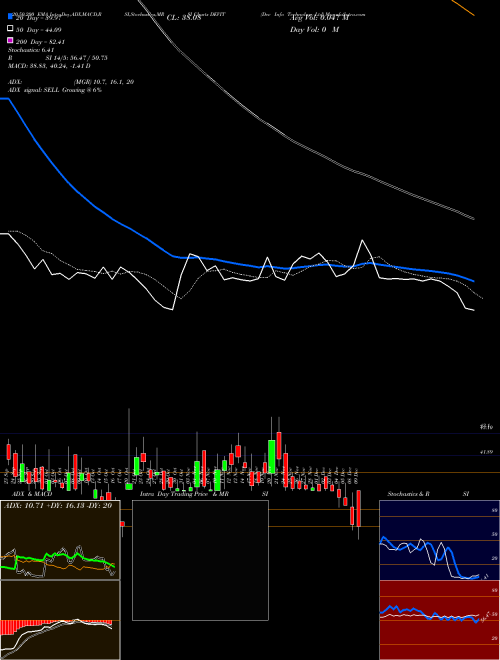Click the 'ADX & MACD' panel heading
The width and height of the screenshot is (500, 660).
(32, 494)
